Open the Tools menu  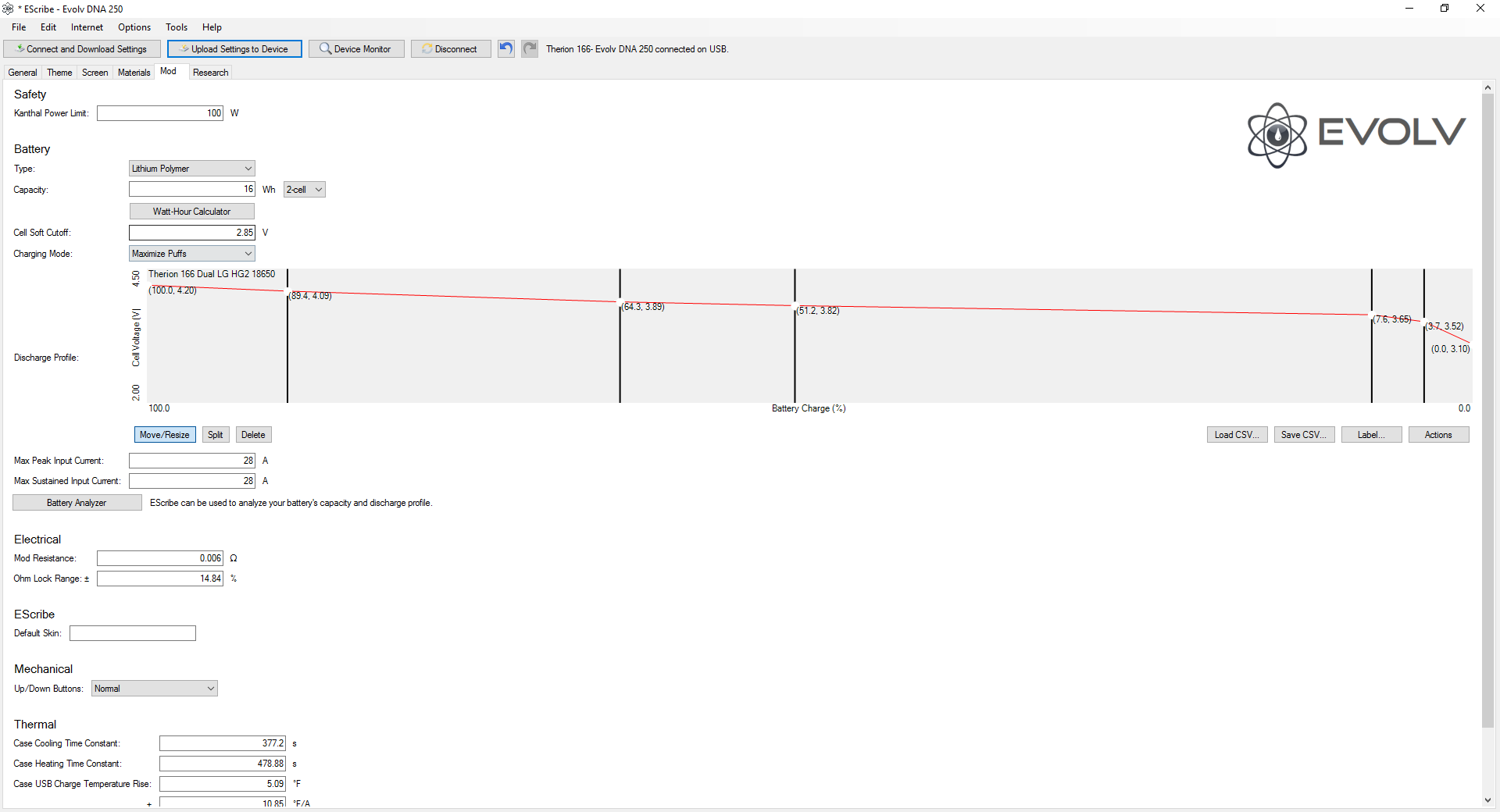[177, 27]
